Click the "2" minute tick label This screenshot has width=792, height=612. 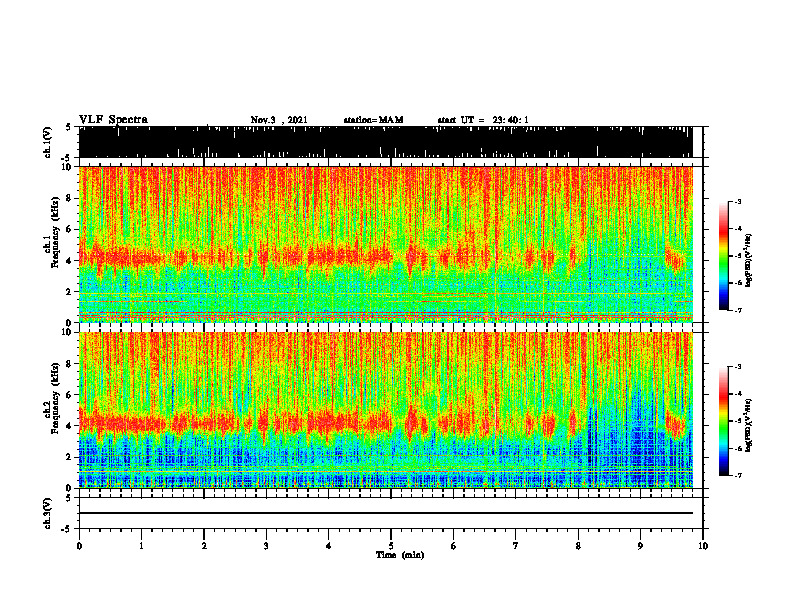click(x=204, y=546)
